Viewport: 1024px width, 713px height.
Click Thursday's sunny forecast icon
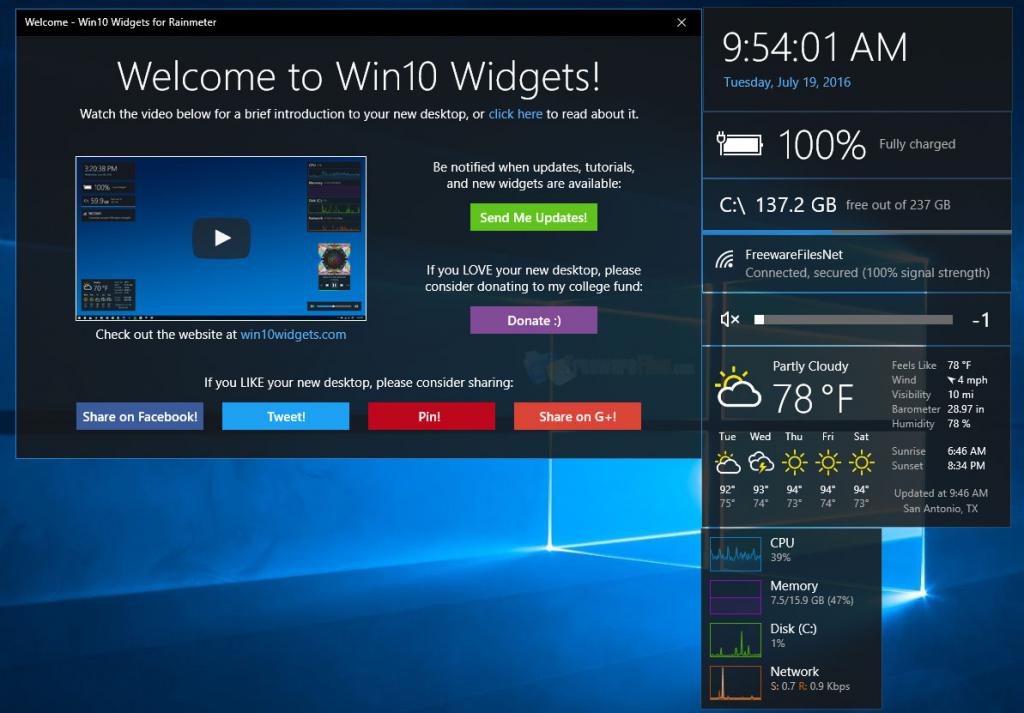[794, 464]
